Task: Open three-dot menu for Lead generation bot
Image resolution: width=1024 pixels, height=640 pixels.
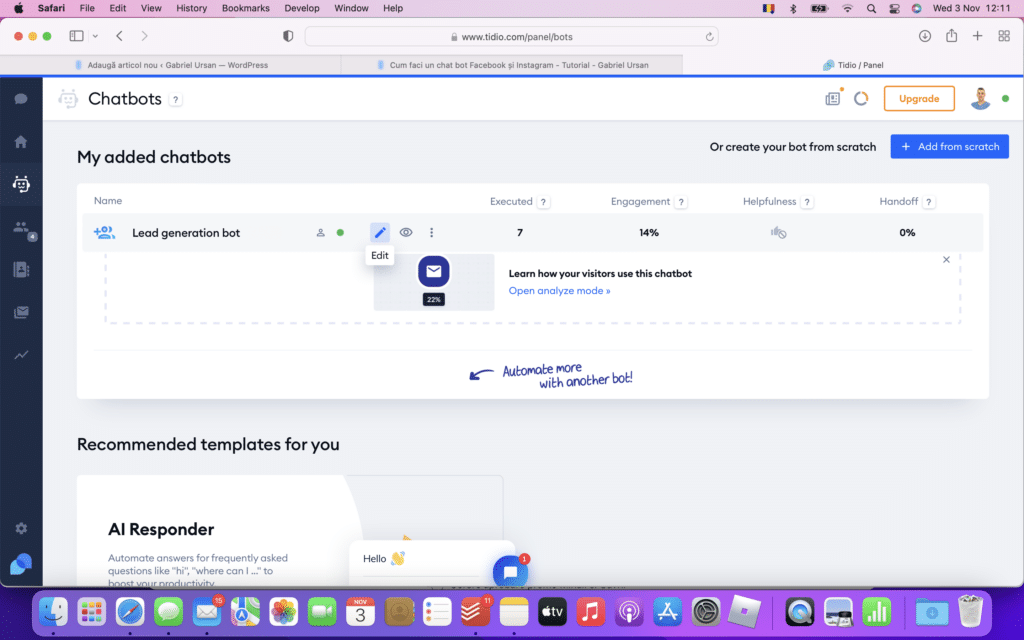Action: pos(431,232)
